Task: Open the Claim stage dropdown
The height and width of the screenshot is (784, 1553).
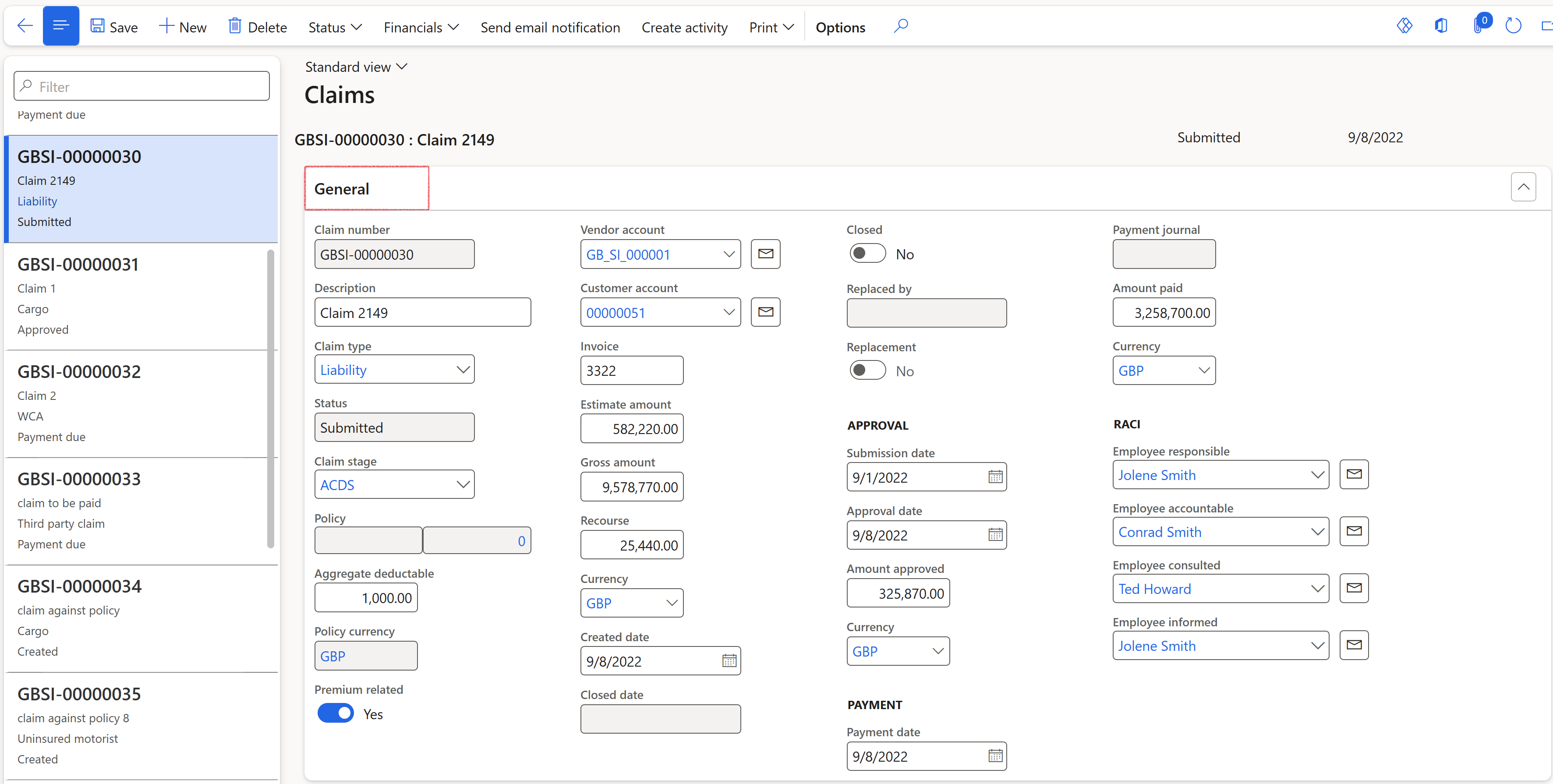Action: (x=463, y=485)
